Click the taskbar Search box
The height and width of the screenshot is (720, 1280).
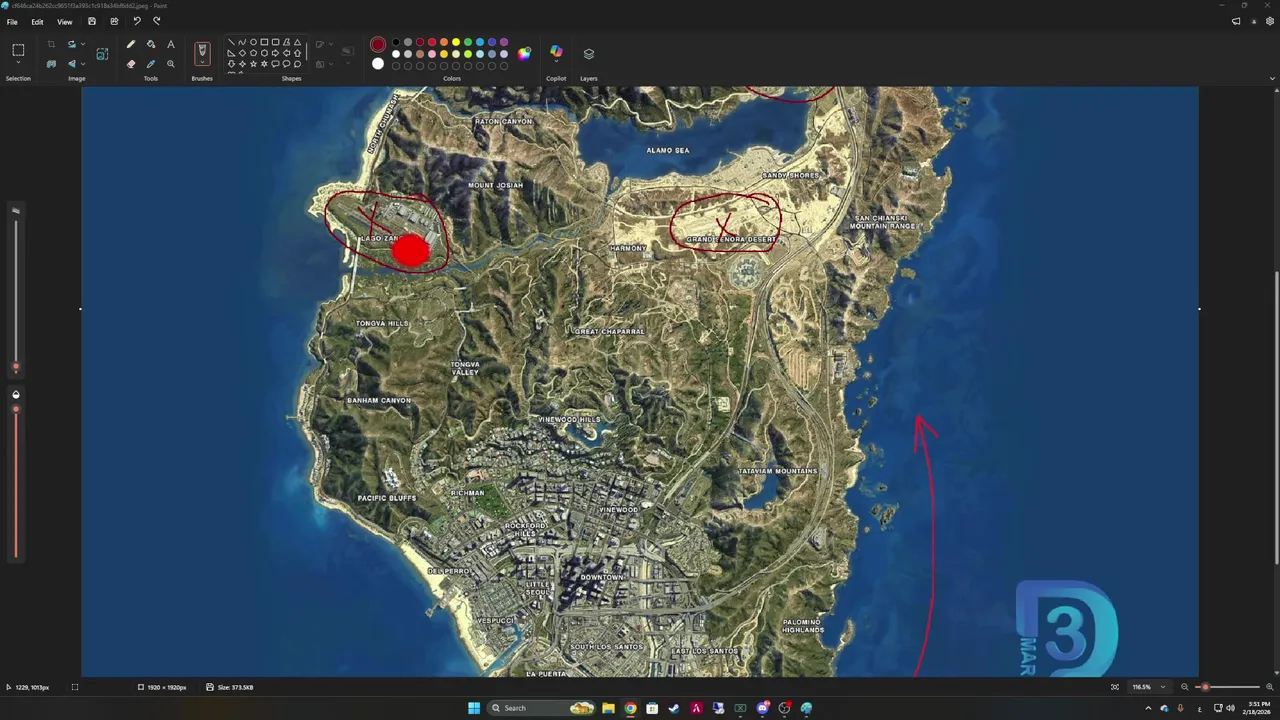[x=541, y=708]
